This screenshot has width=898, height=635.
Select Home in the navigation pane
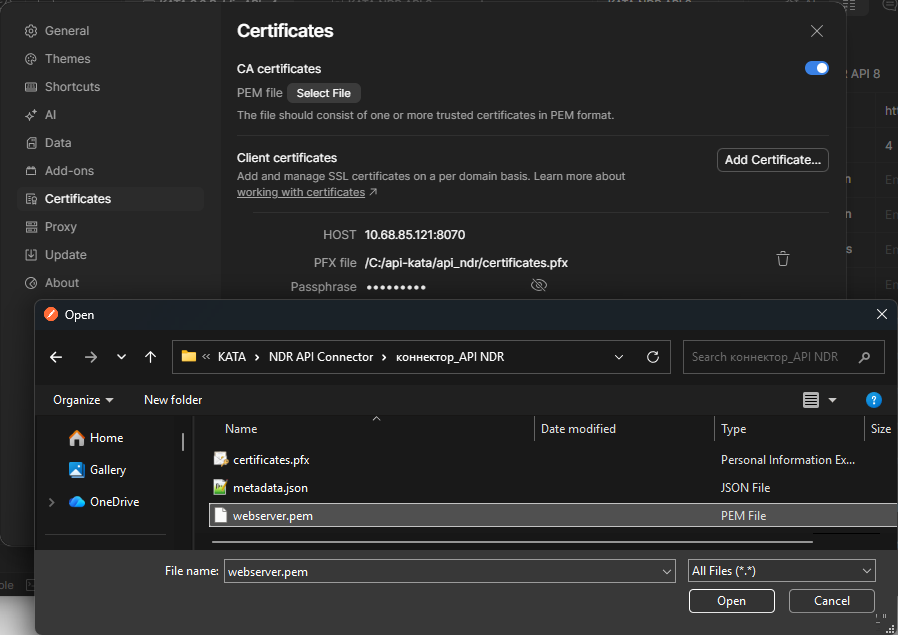click(96, 438)
